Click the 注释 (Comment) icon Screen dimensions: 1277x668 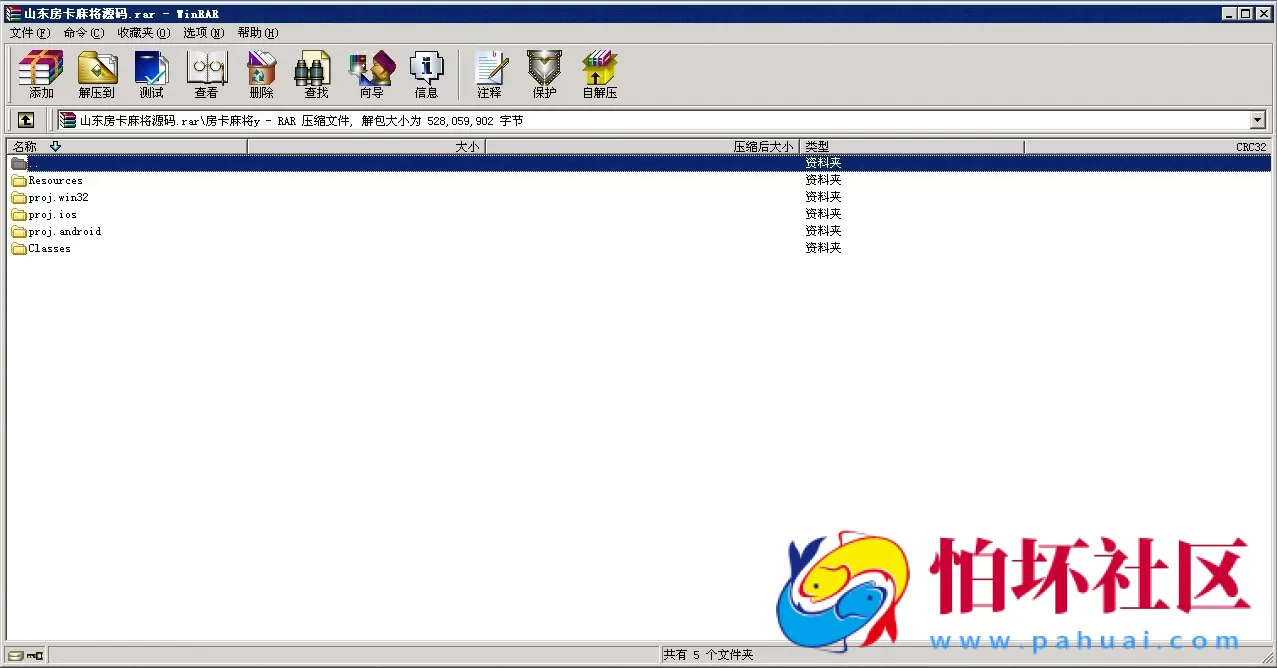tap(489, 74)
